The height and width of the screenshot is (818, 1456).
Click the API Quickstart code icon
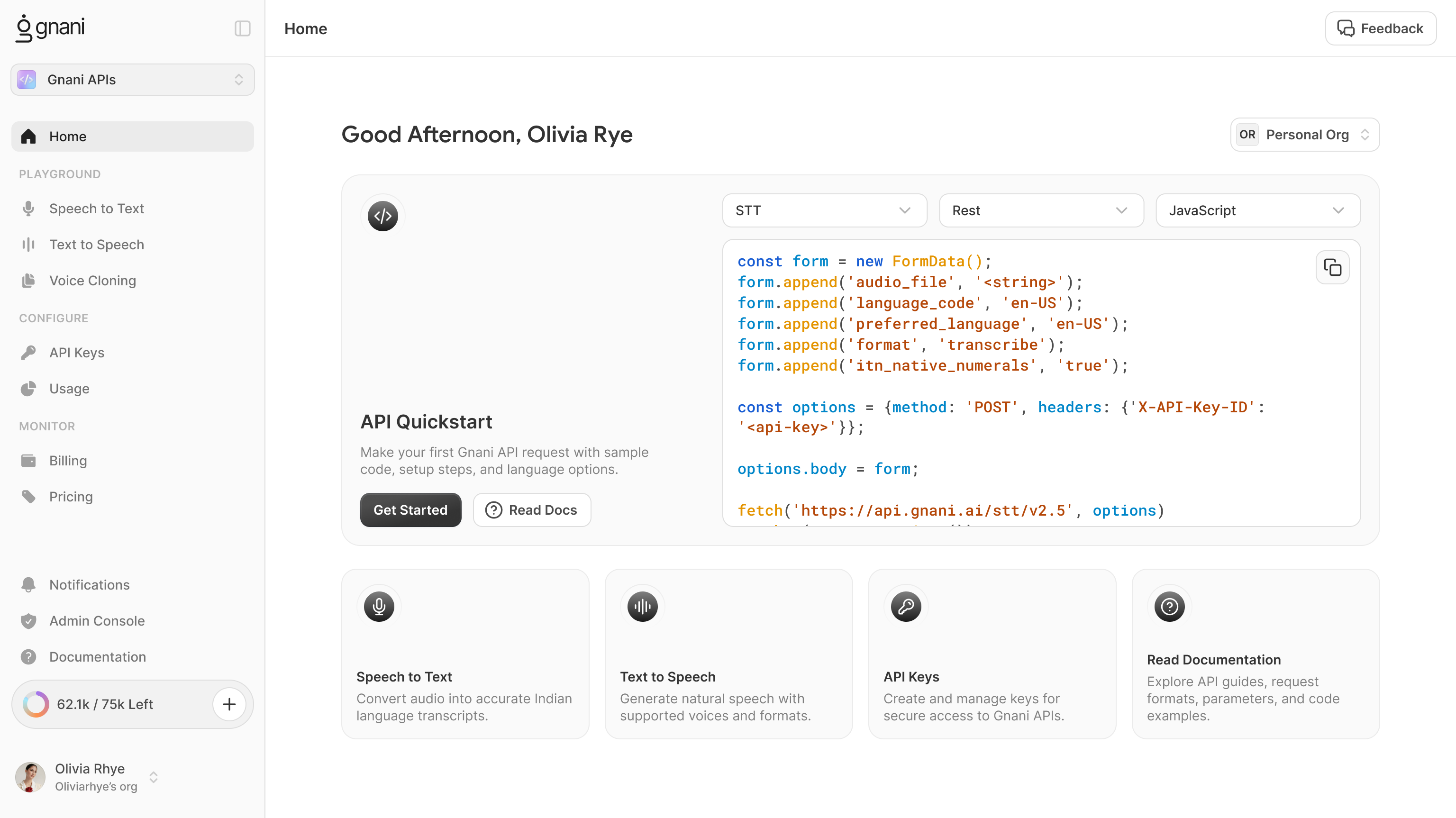tap(382, 216)
